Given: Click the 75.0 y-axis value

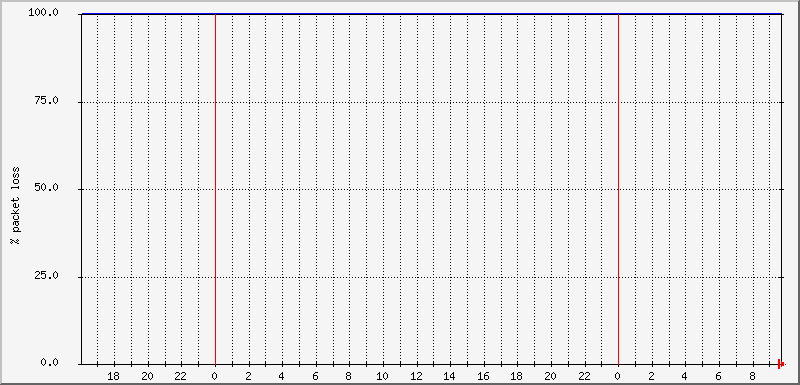Looking at the screenshot, I should click(47, 100).
